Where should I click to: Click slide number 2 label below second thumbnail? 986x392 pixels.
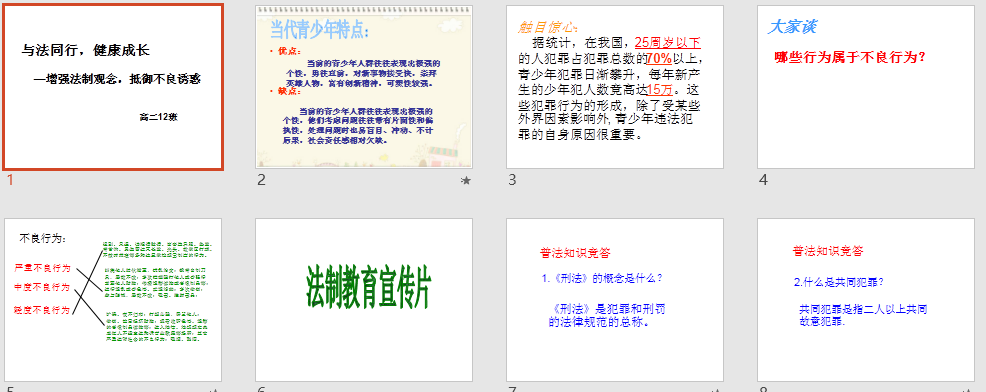click(262, 180)
